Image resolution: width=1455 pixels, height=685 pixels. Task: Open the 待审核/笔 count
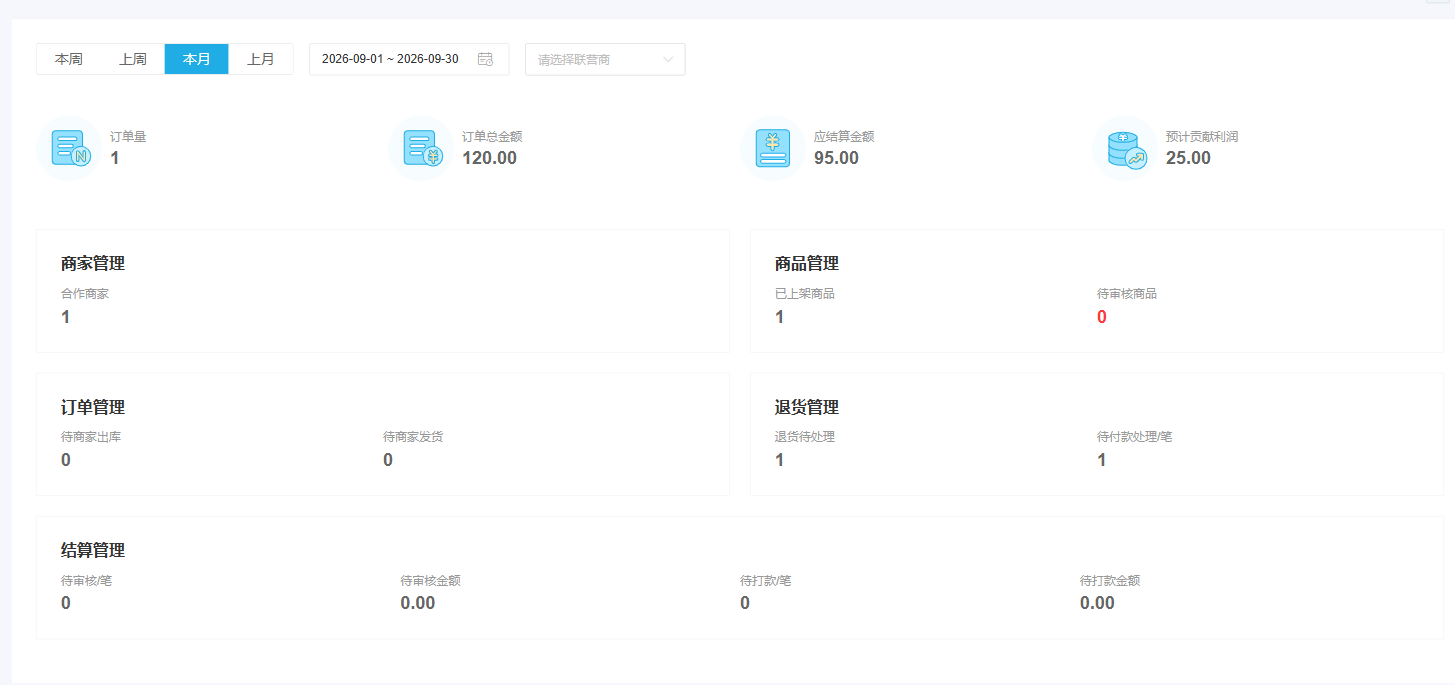click(x=66, y=603)
